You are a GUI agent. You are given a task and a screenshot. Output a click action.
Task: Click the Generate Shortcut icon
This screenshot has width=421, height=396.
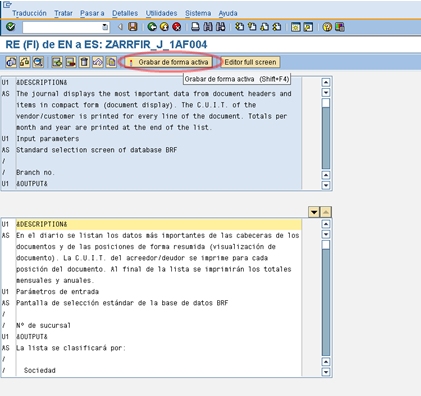tap(308, 27)
